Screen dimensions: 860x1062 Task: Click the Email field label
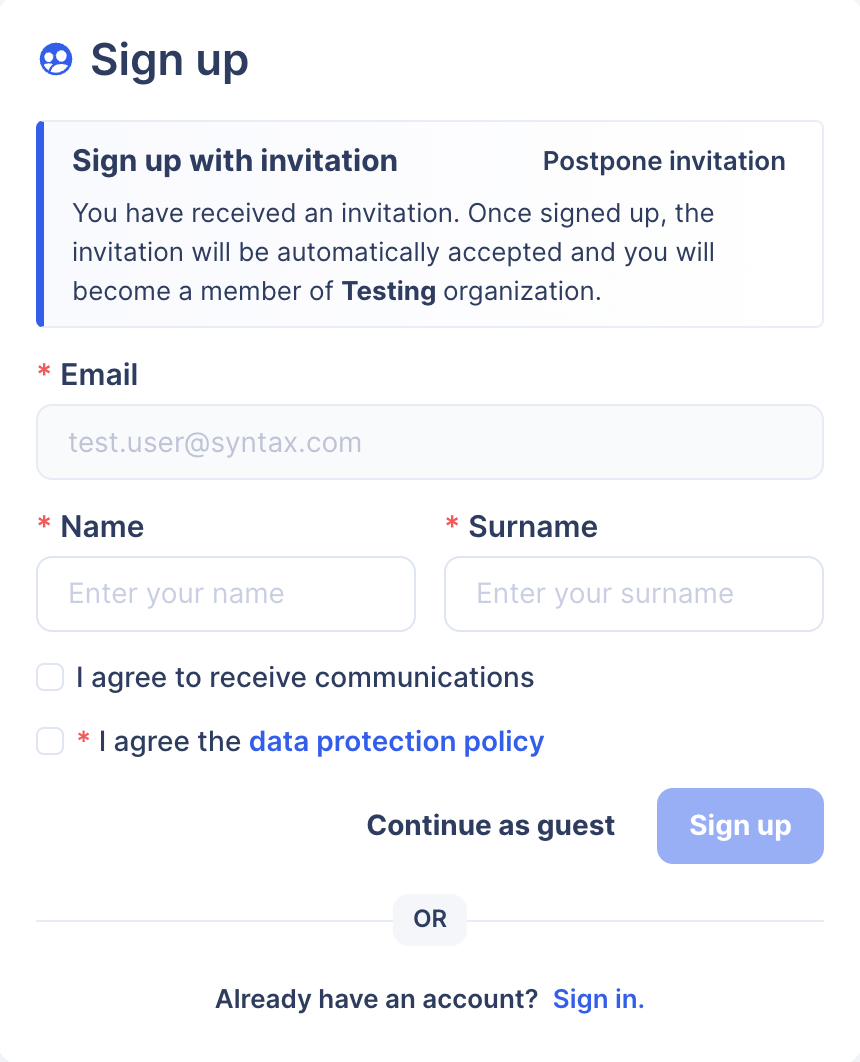(99, 375)
